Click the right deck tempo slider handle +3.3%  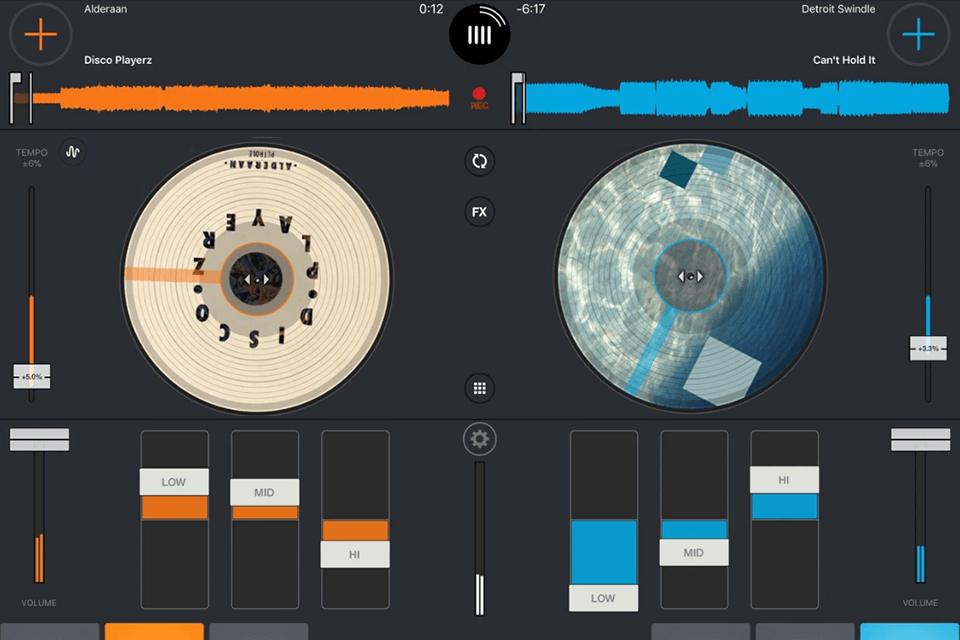pyautogui.click(x=928, y=348)
